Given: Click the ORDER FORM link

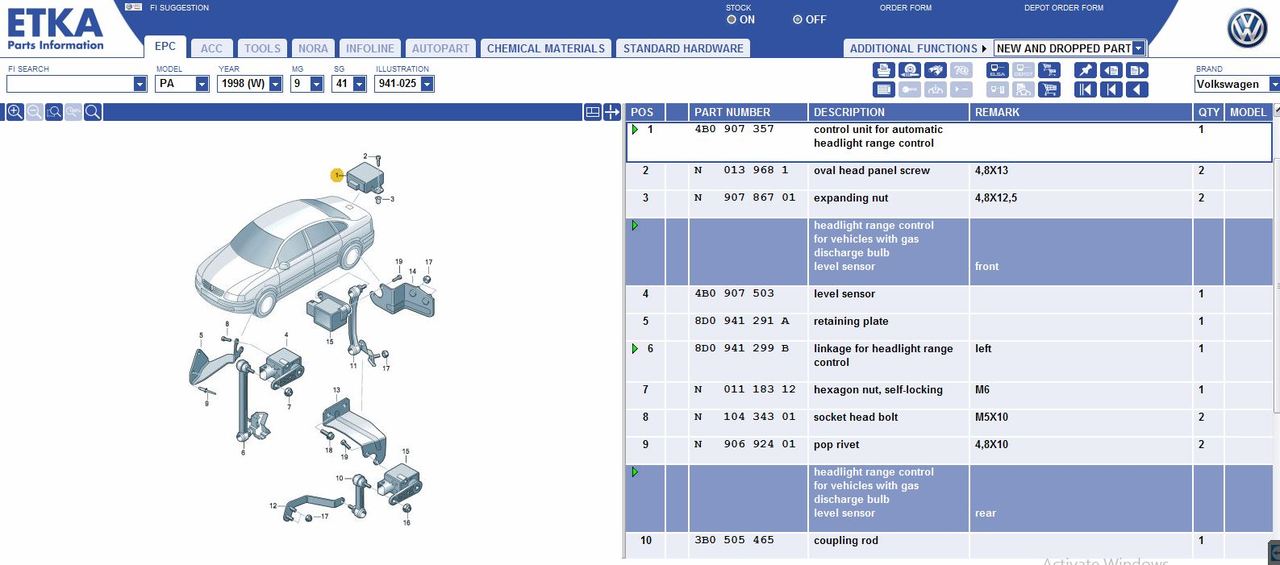Looking at the screenshot, I should coord(906,8).
